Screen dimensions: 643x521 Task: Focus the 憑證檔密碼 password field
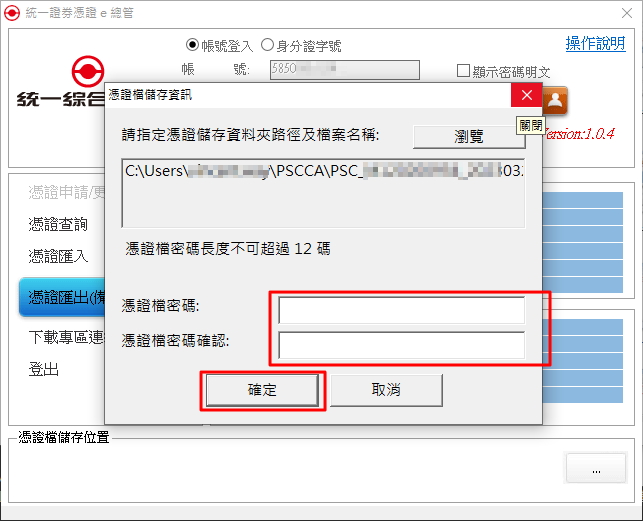click(401, 310)
